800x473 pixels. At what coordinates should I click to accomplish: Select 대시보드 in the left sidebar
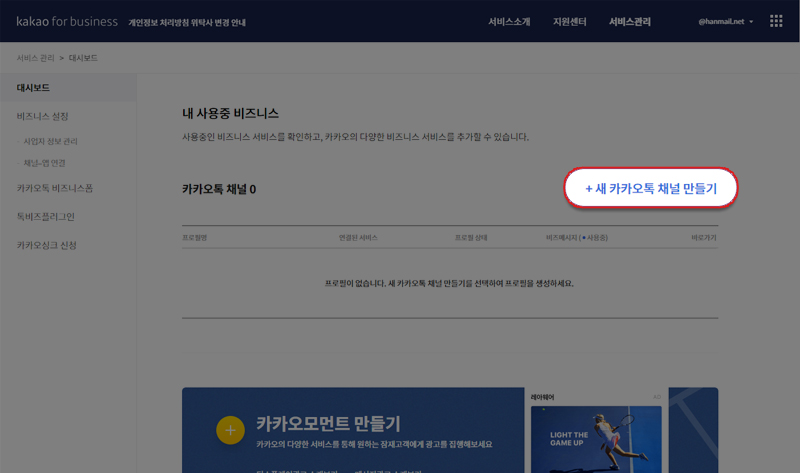tap(68, 88)
